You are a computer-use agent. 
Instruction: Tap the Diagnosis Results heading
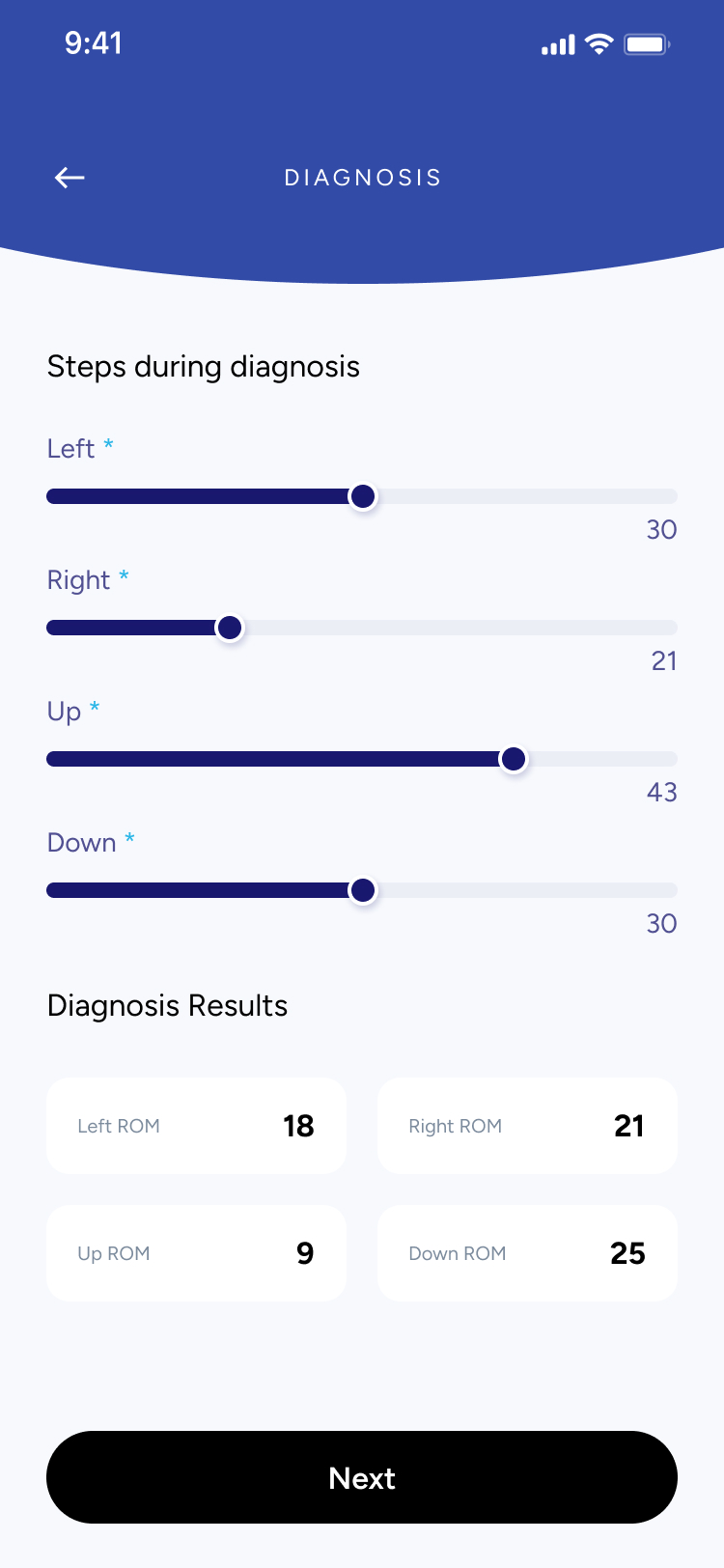(167, 1006)
